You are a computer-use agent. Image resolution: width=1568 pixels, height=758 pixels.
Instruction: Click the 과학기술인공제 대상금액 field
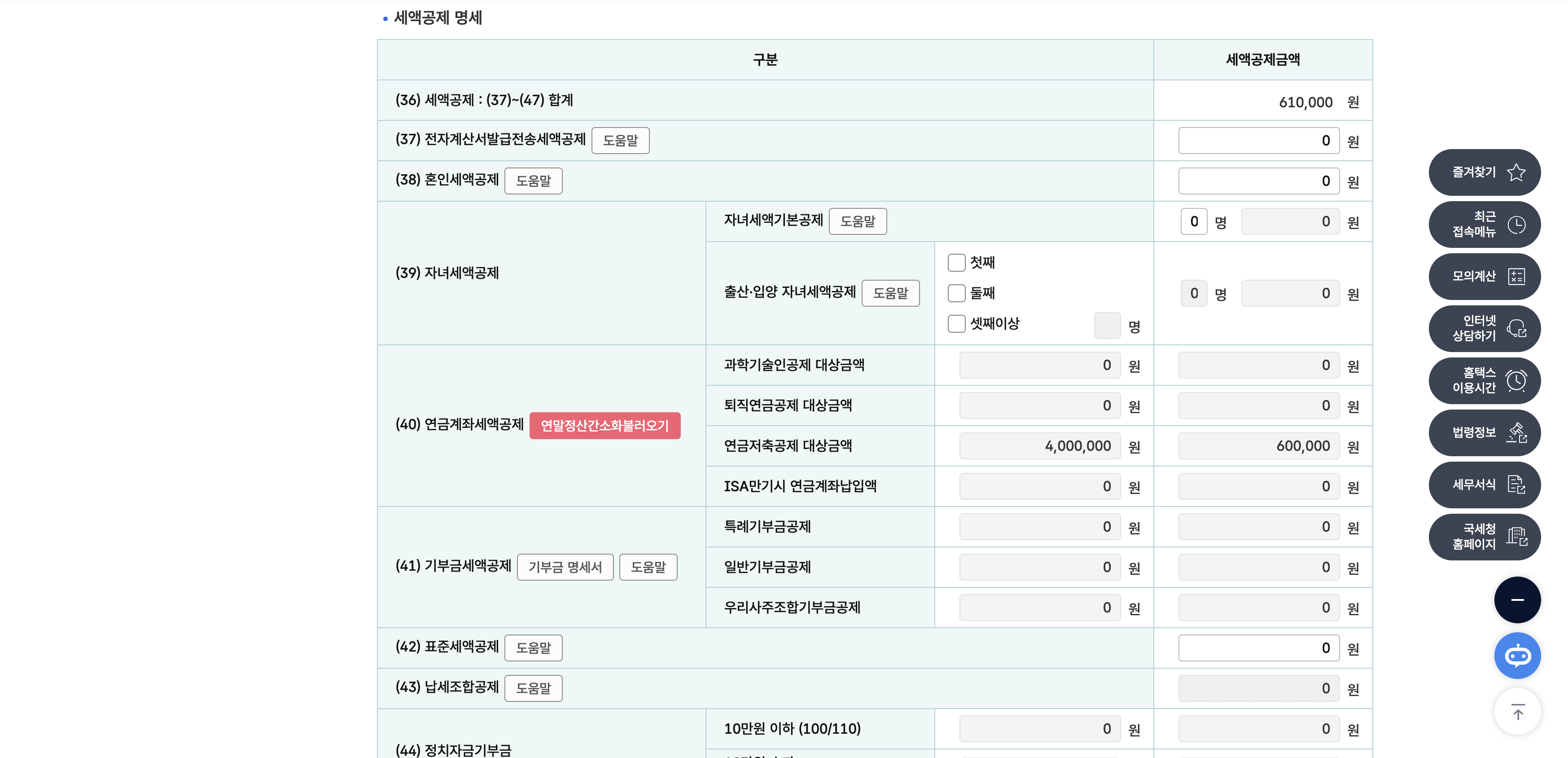pyautogui.click(x=1040, y=365)
